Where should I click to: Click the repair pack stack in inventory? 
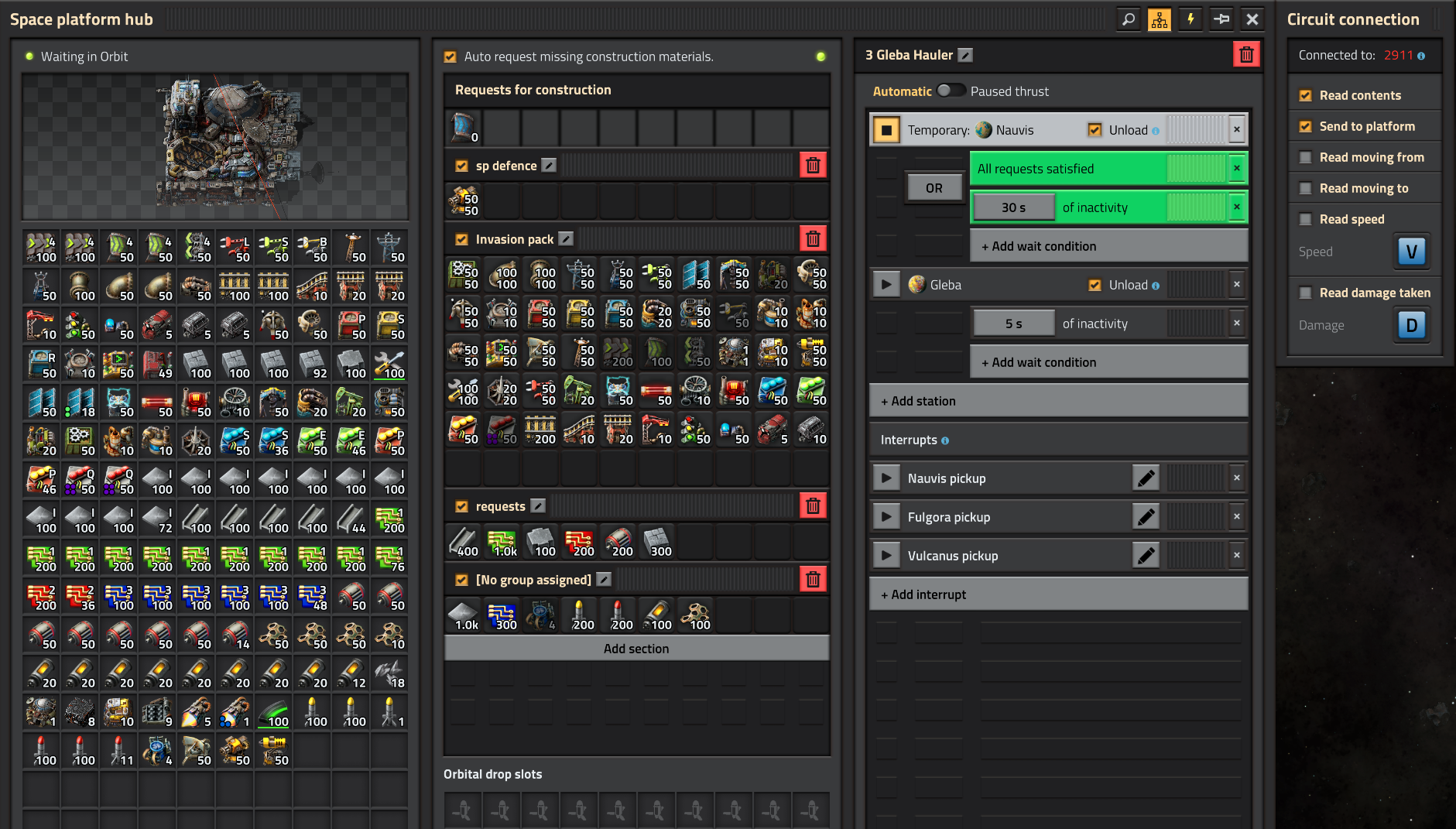point(389,363)
